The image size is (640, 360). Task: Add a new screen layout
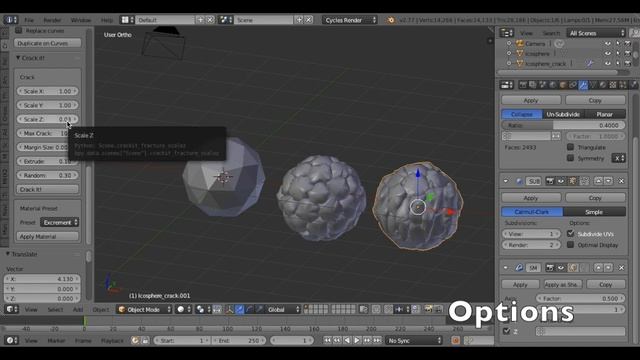point(200,20)
